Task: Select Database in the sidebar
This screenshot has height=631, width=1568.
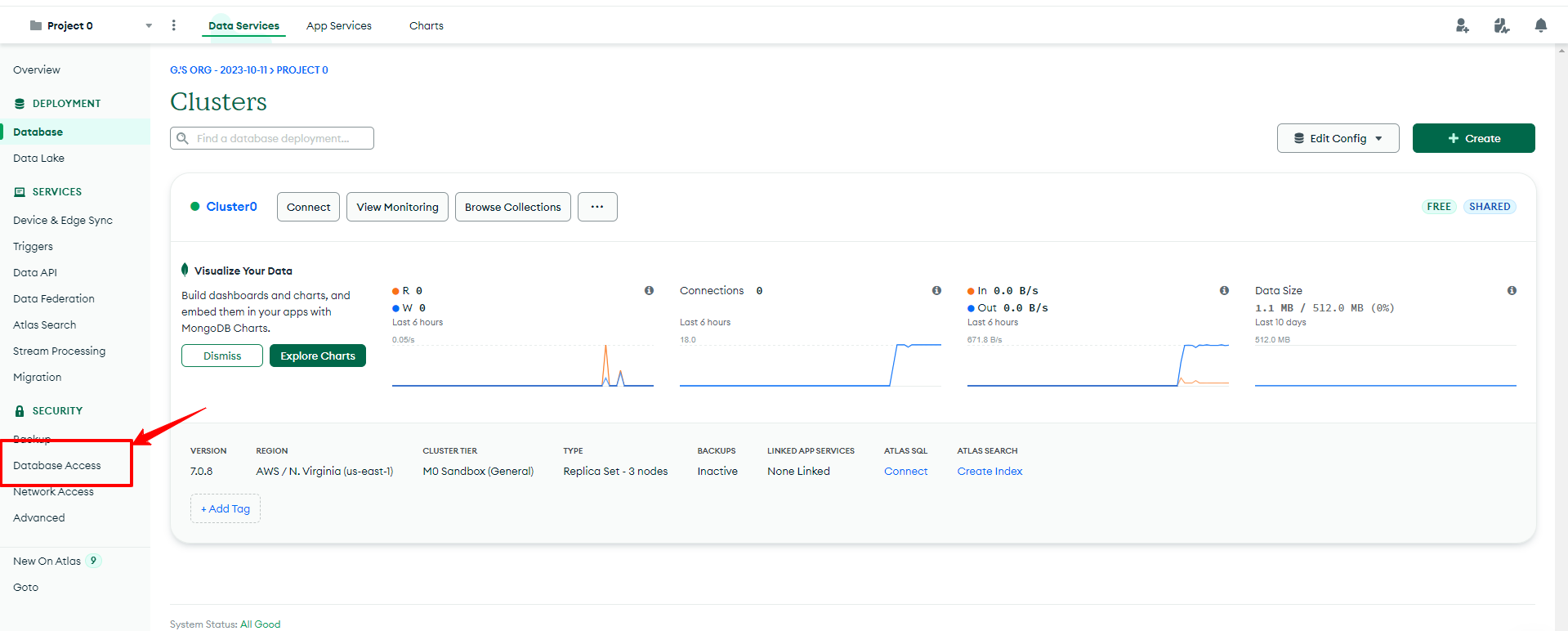Action: (x=75, y=132)
